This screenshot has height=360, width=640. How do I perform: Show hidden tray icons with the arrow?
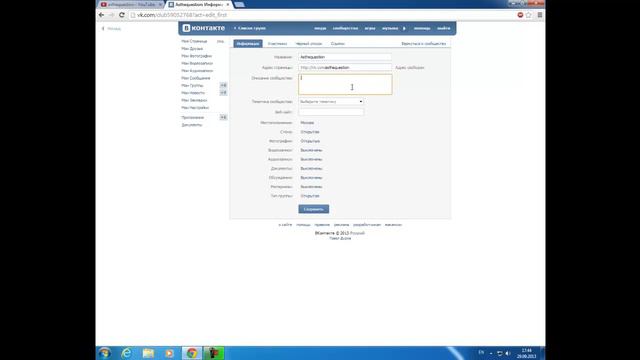click(x=491, y=353)
